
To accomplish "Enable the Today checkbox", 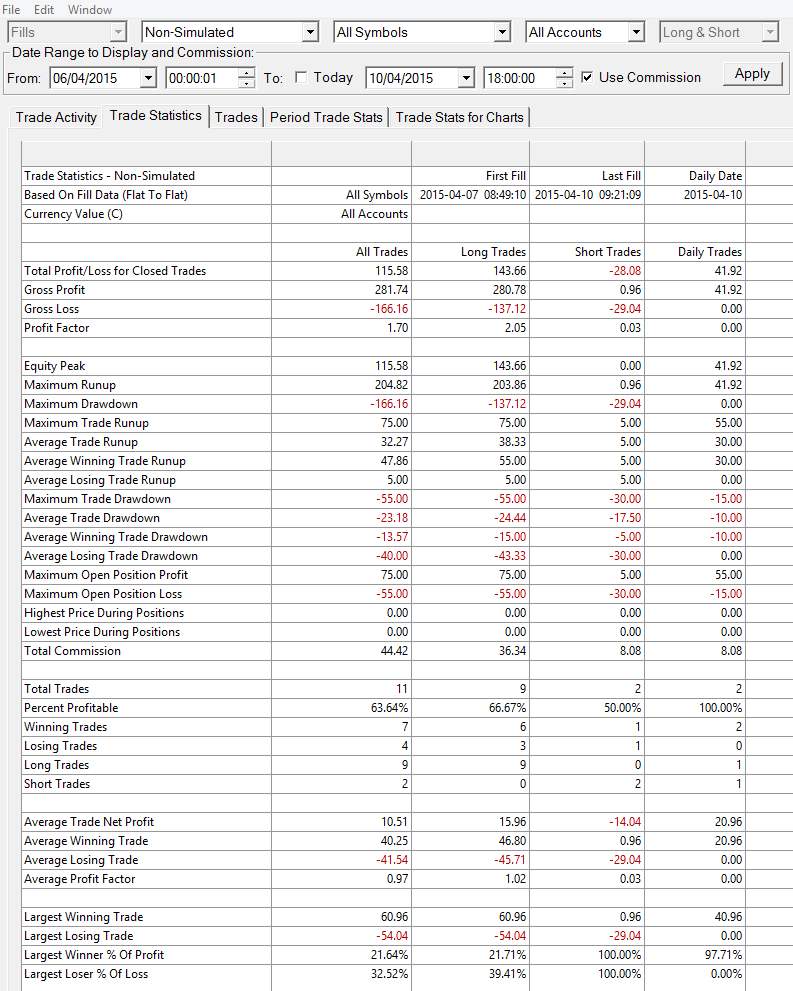I will [x=301, y=77].
